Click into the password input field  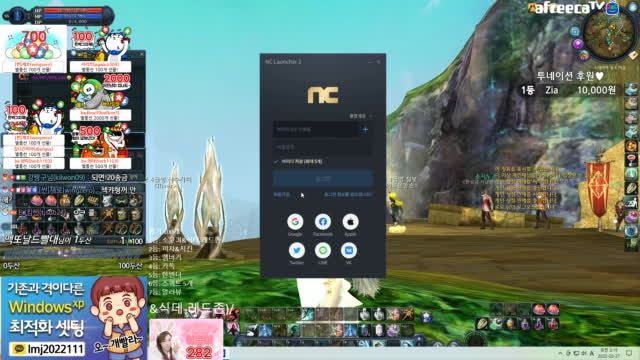coord(322,147)
